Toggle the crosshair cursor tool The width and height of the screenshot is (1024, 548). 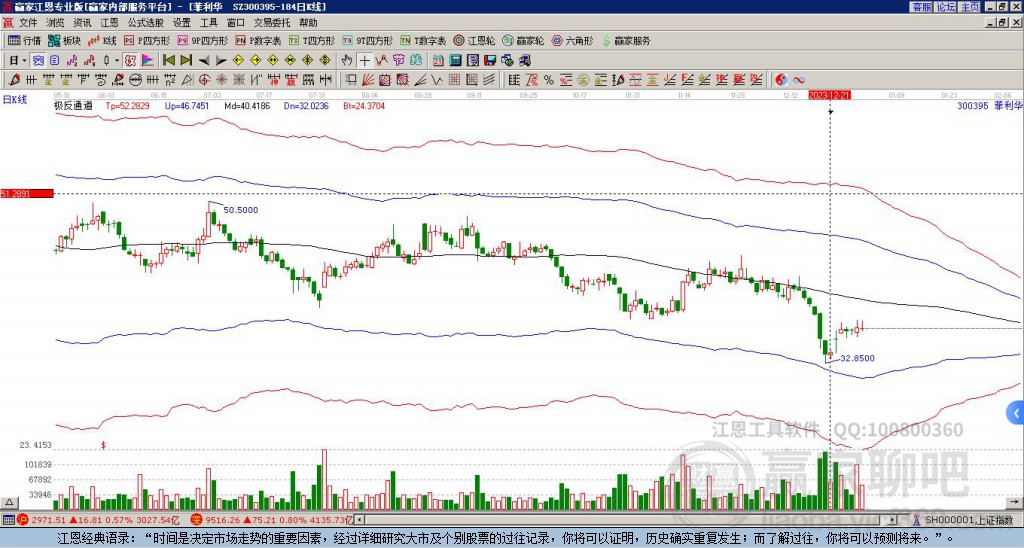[x=364, y=61]
